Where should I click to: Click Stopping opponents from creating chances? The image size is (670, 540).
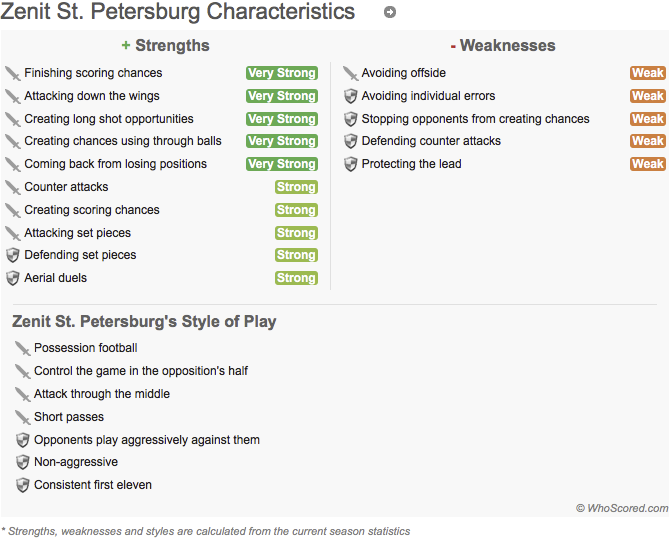(x=475, y=119)
